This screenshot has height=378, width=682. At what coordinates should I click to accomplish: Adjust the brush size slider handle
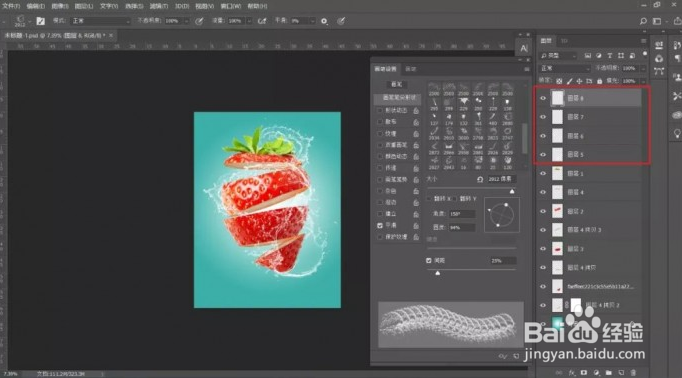[x=512, y=191]
